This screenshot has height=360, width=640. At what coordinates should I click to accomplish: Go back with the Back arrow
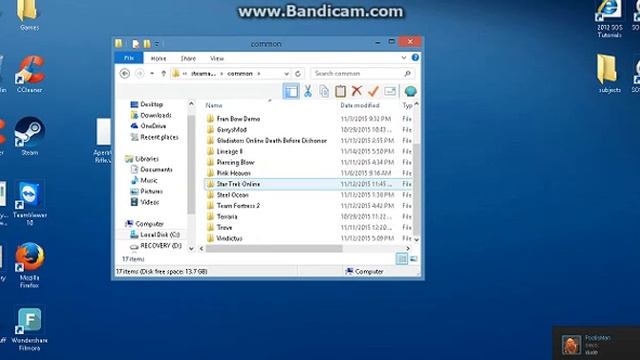pyautogui.click(x=125, y=73)
